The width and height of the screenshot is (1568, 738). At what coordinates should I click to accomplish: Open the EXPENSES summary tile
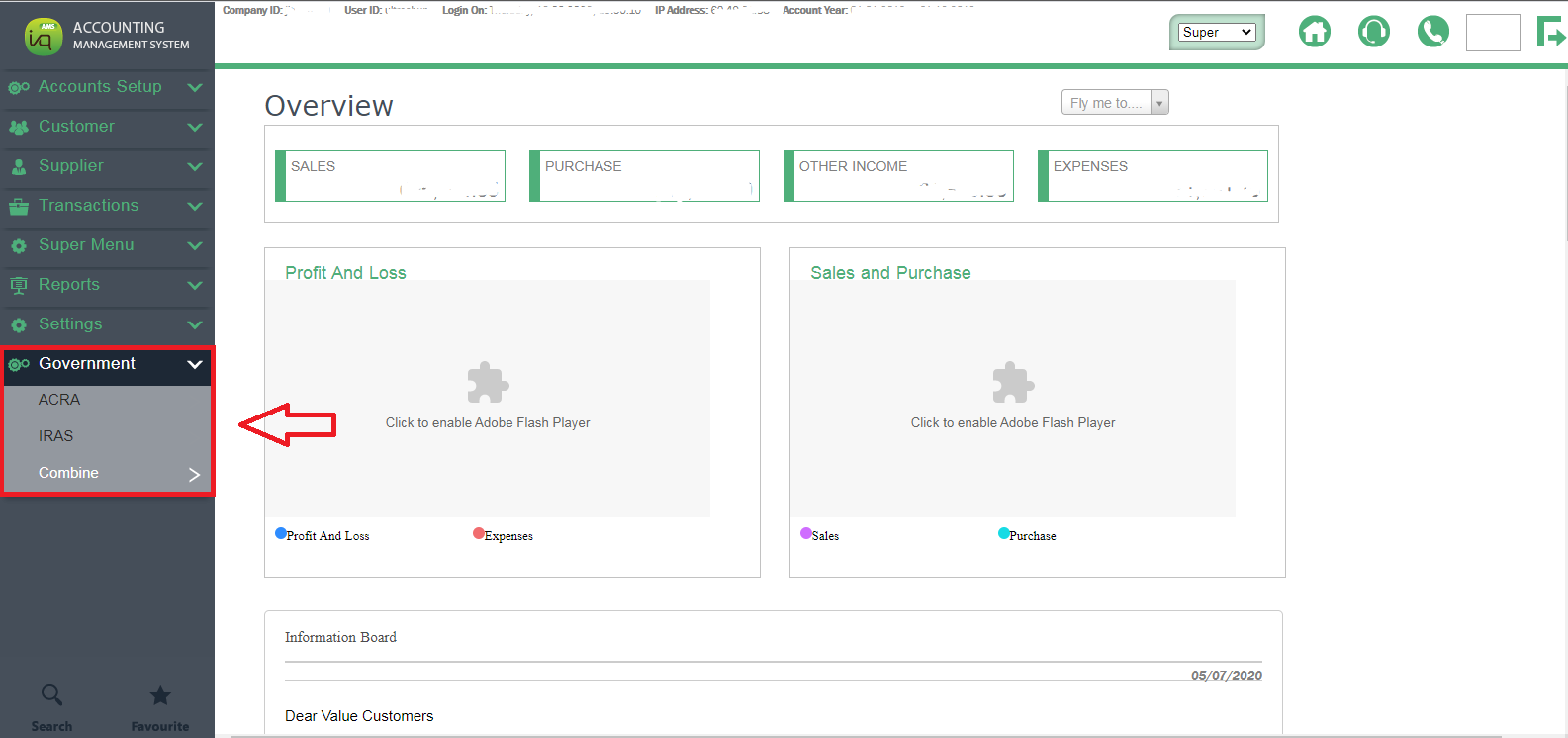point(1153,176)
